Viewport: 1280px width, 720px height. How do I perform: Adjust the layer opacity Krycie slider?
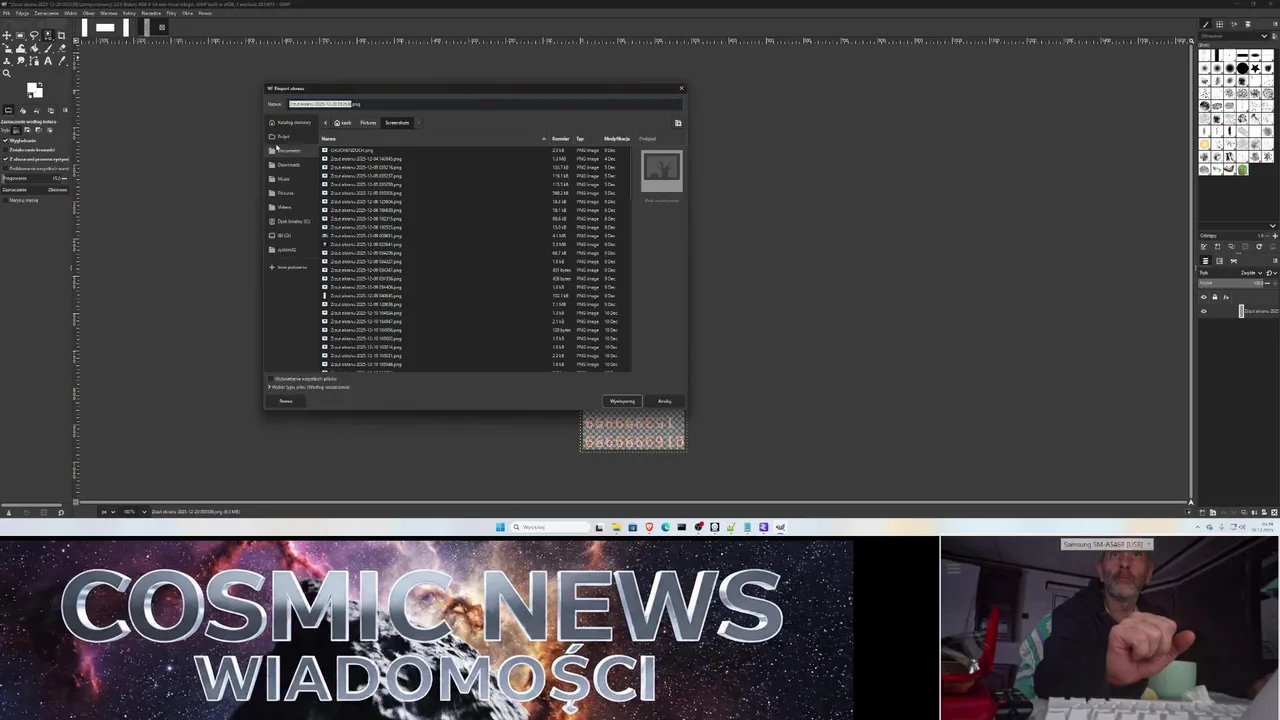[x=1231, y=283]
